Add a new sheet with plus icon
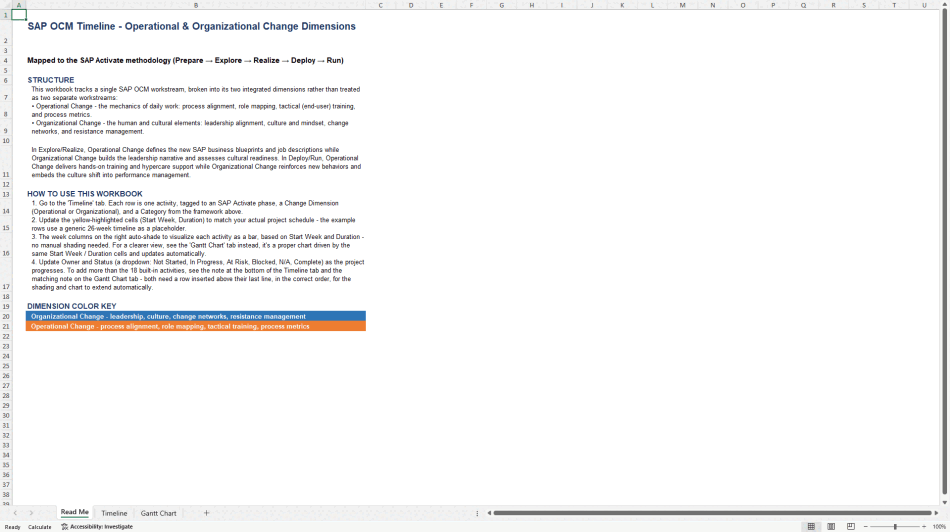 click(x=206, y=513)
